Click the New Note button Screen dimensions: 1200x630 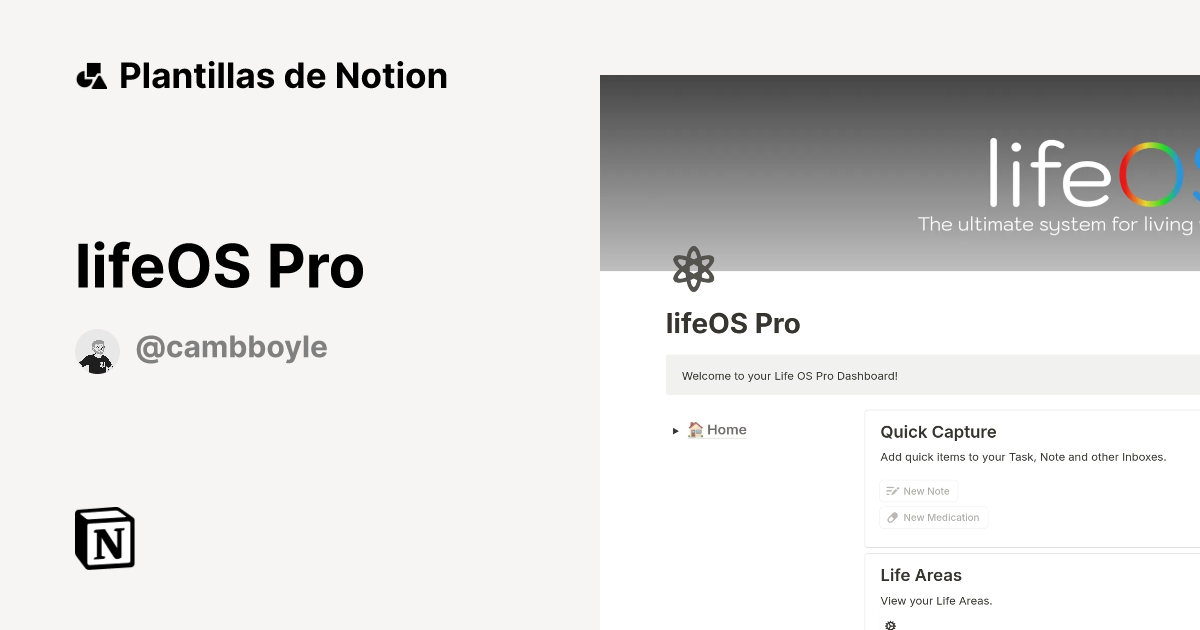[x=918, y=491]
